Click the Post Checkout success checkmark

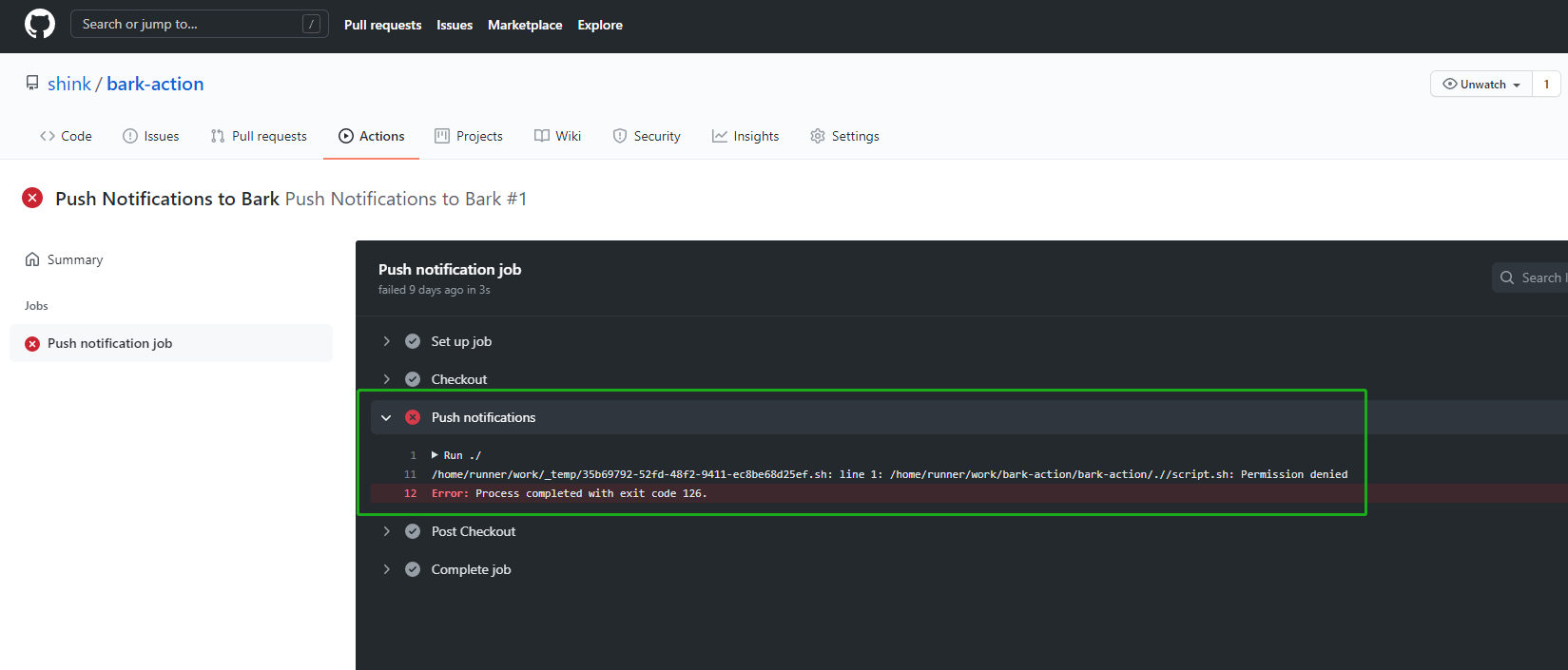tap(413, 531)
